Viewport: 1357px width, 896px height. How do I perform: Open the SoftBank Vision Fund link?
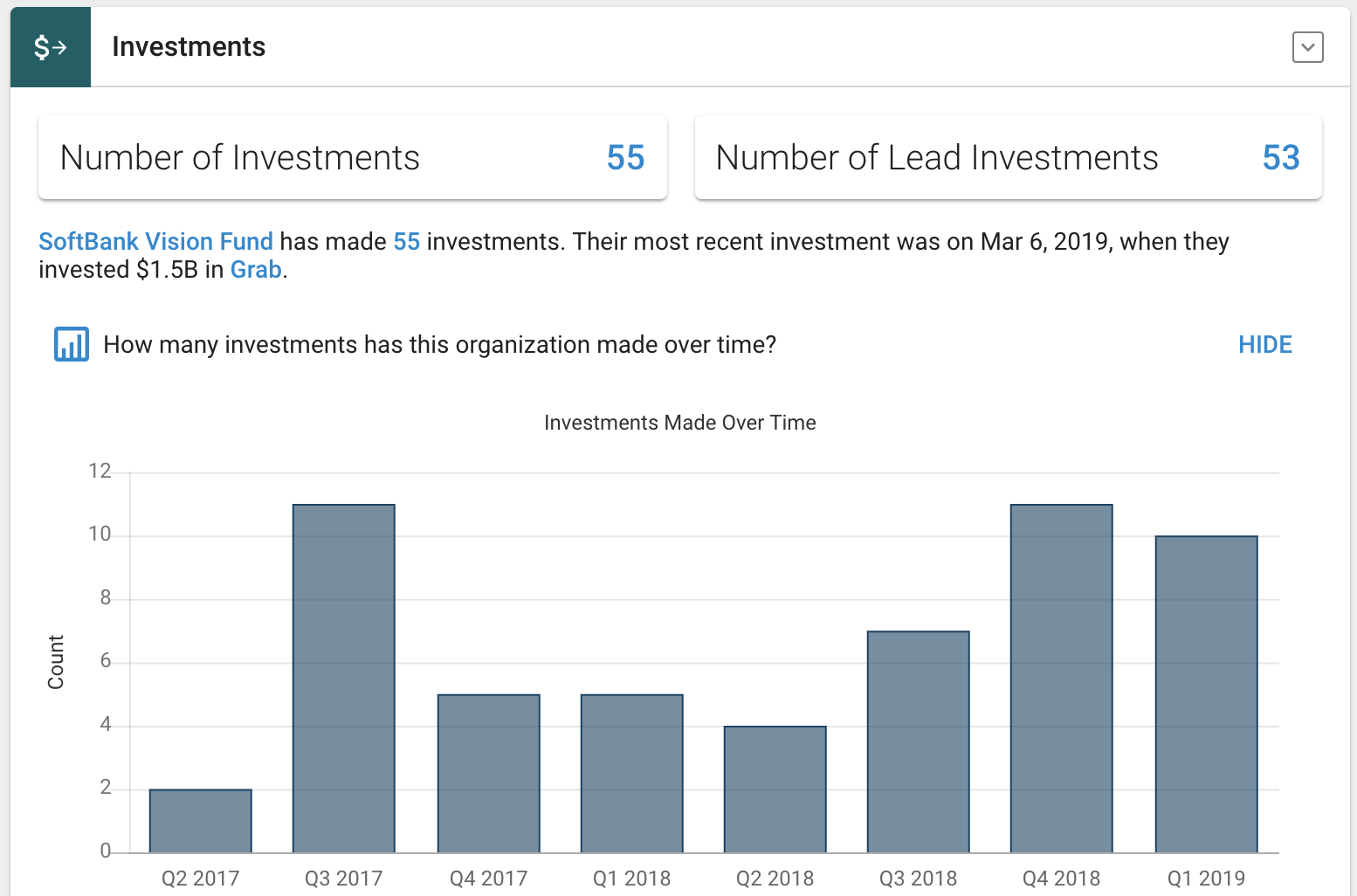click(155, 241)
